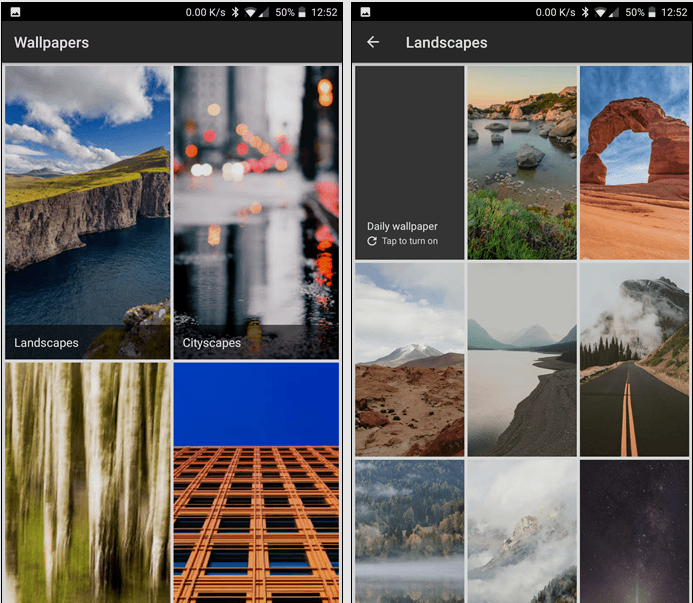Screen dimensions: 693x603
Task: Tap the Wi-Fi icon in right status bar
Action: pyautogui.click(x=600, y=12)
